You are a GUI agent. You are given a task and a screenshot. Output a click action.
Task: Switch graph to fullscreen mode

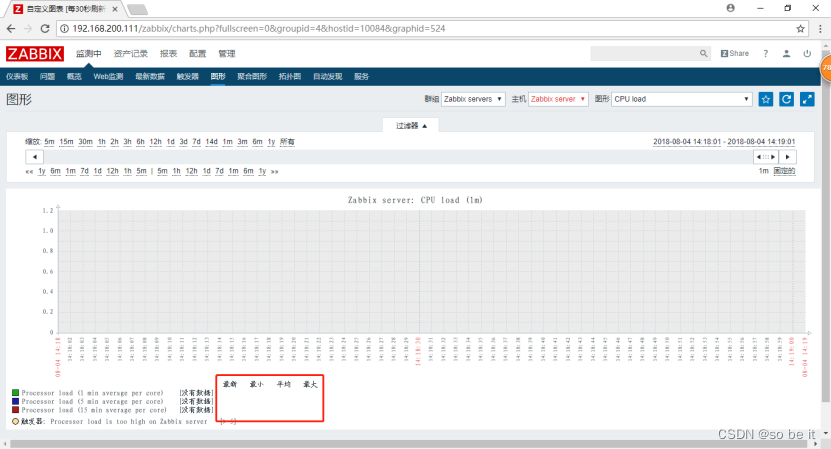click(807, 99)
